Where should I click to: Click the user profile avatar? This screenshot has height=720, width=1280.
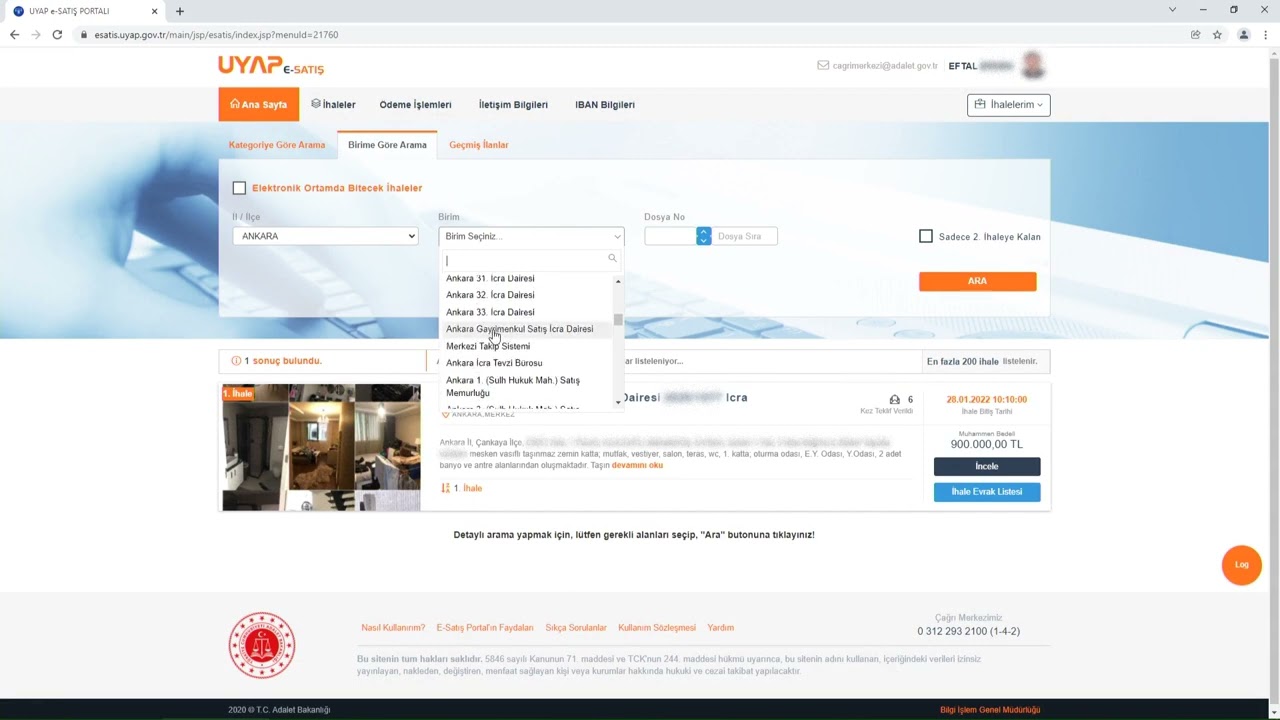click(1033, 66)
